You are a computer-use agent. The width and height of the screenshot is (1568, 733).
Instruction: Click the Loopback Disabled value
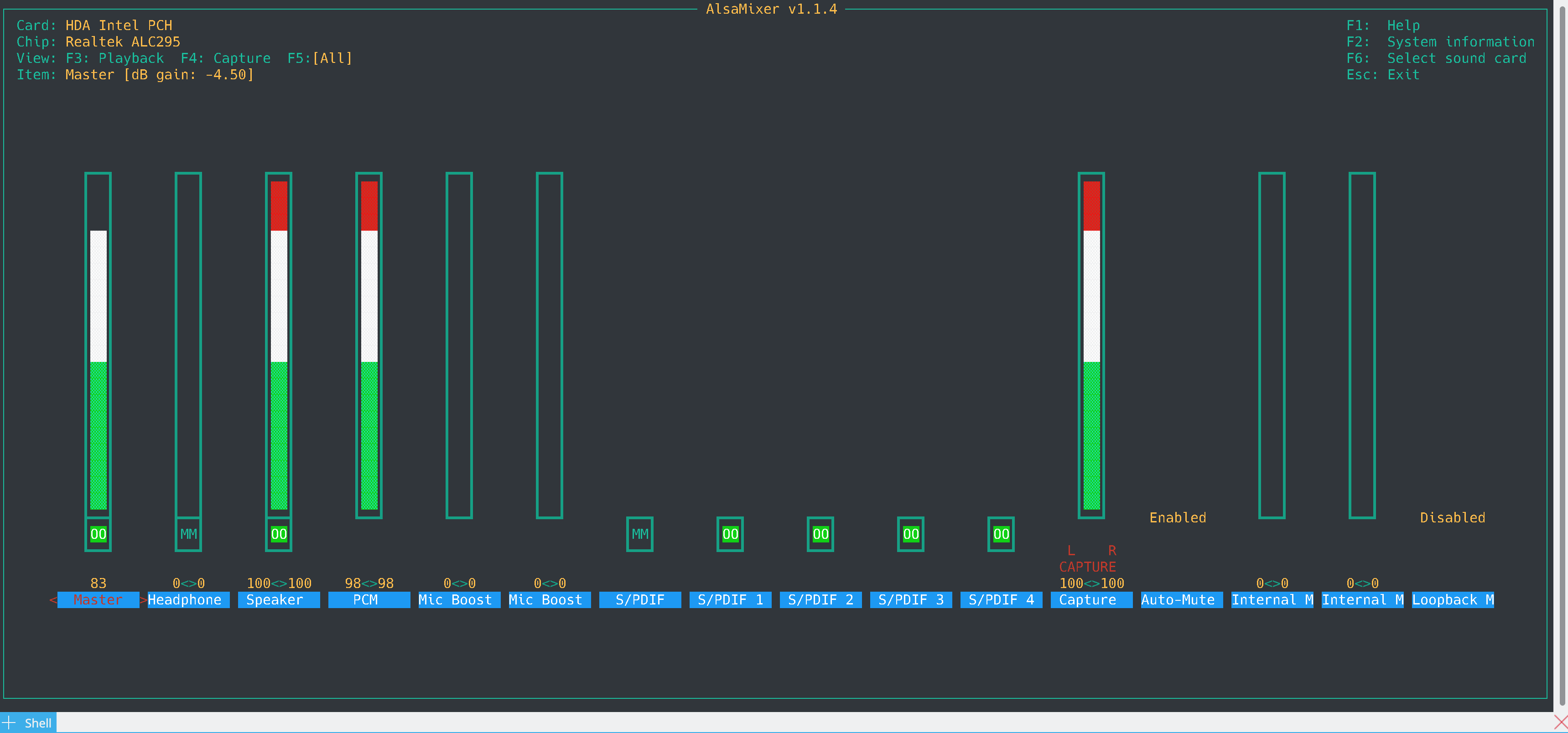[1452, 518]
